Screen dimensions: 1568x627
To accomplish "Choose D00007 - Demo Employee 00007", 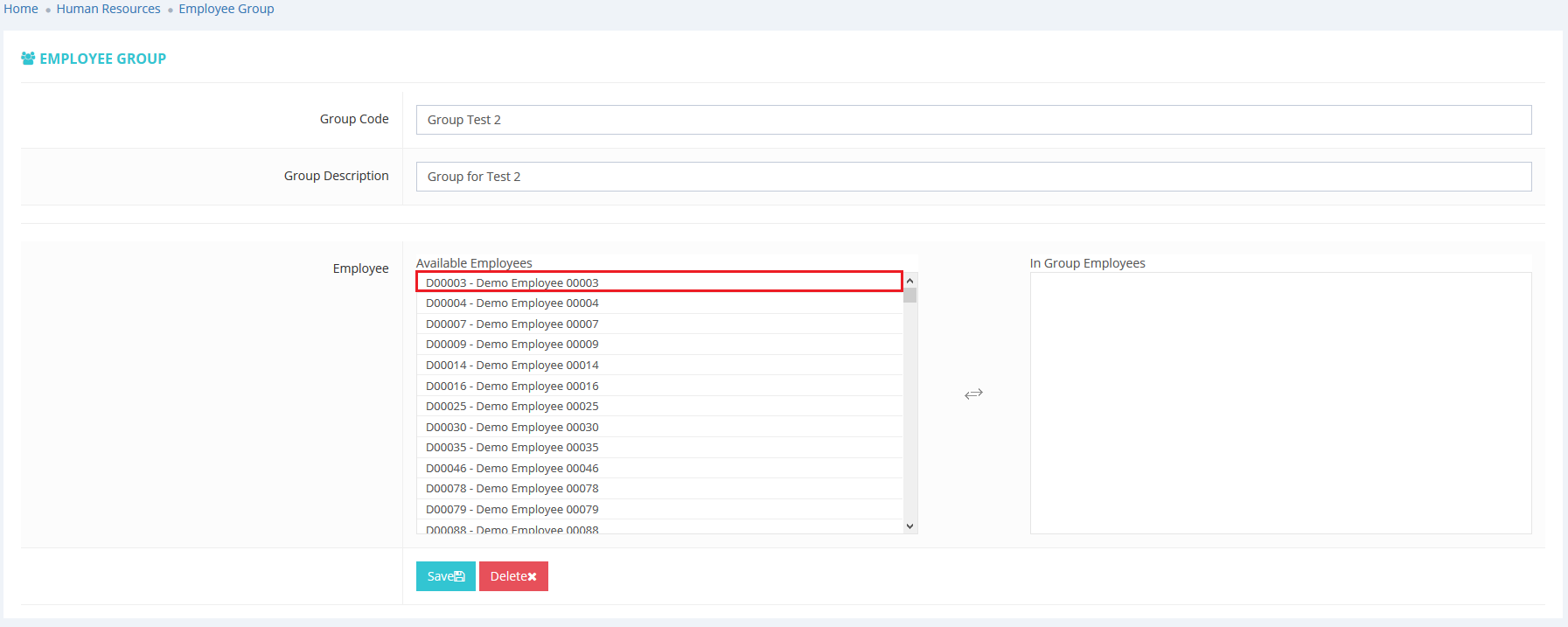I will pos(512,324).
